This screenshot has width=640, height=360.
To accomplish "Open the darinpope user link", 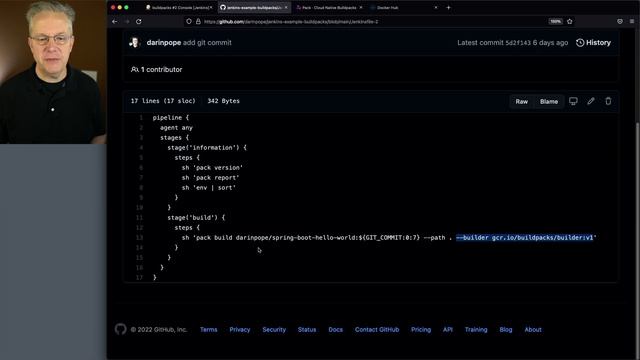I will (x=164, y=42).
